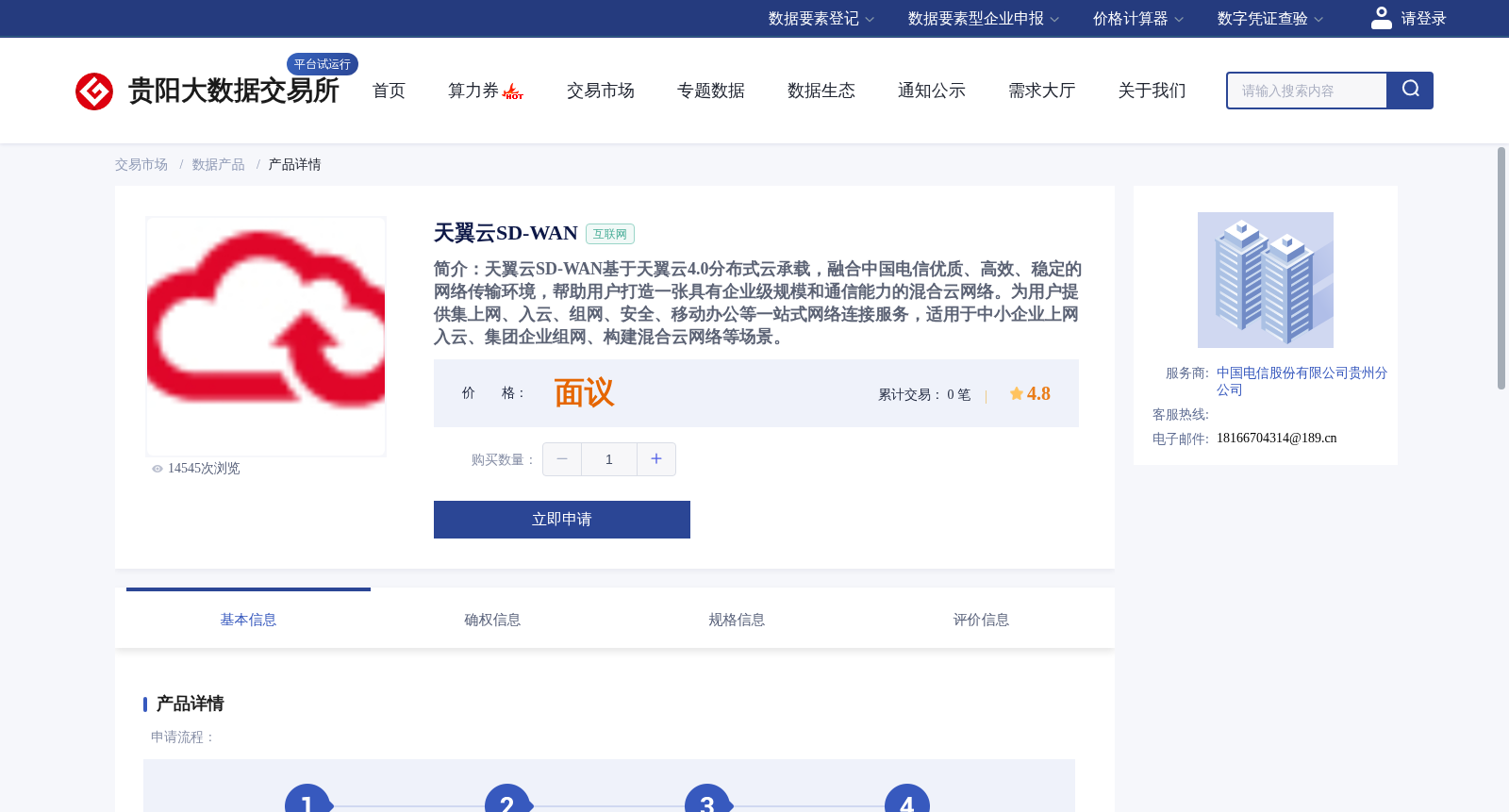This screenshot has width=1509, height=812.
Task: Switch to the 规格信息 tab
Action: click(737, 620)
